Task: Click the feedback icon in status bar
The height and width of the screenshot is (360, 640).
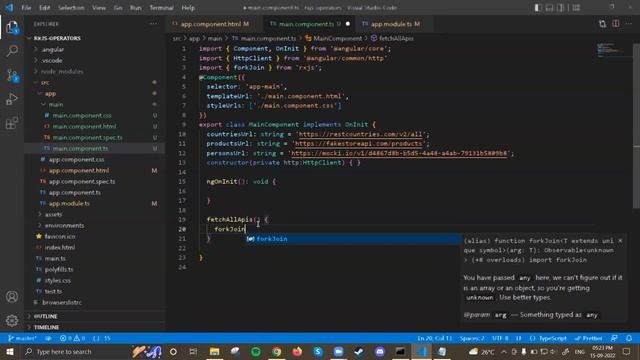Action: click(614, 338)
